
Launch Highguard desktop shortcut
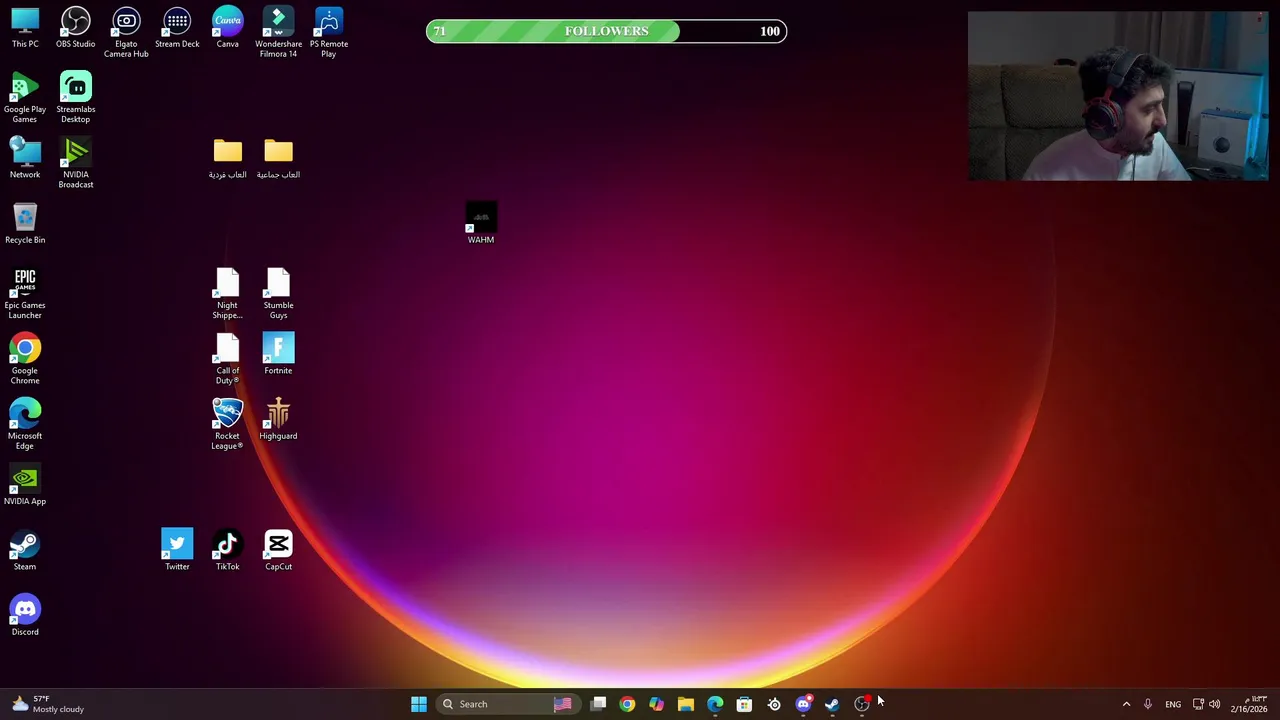(278, 419)
